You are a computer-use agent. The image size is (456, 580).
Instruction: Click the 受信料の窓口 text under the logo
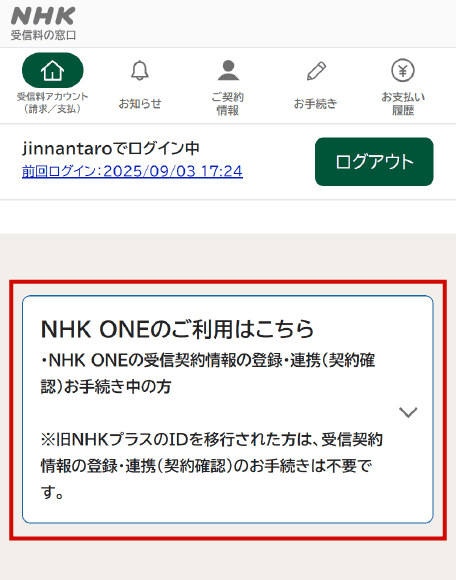click(x=43, y=36)
